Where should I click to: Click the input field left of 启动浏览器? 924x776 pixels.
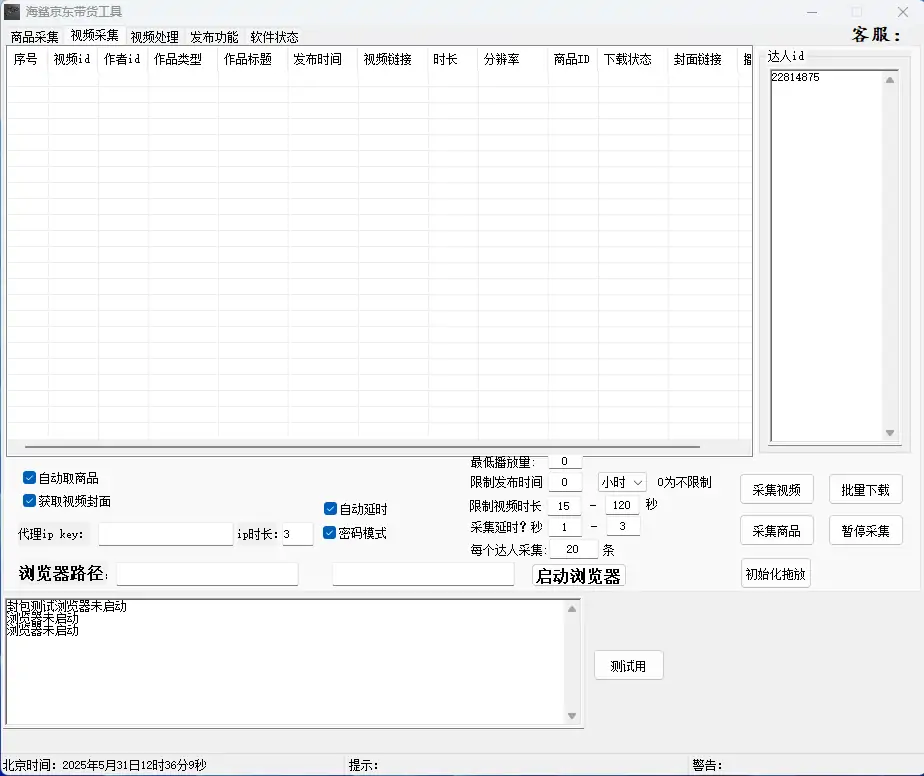click(x=423, y=574)
